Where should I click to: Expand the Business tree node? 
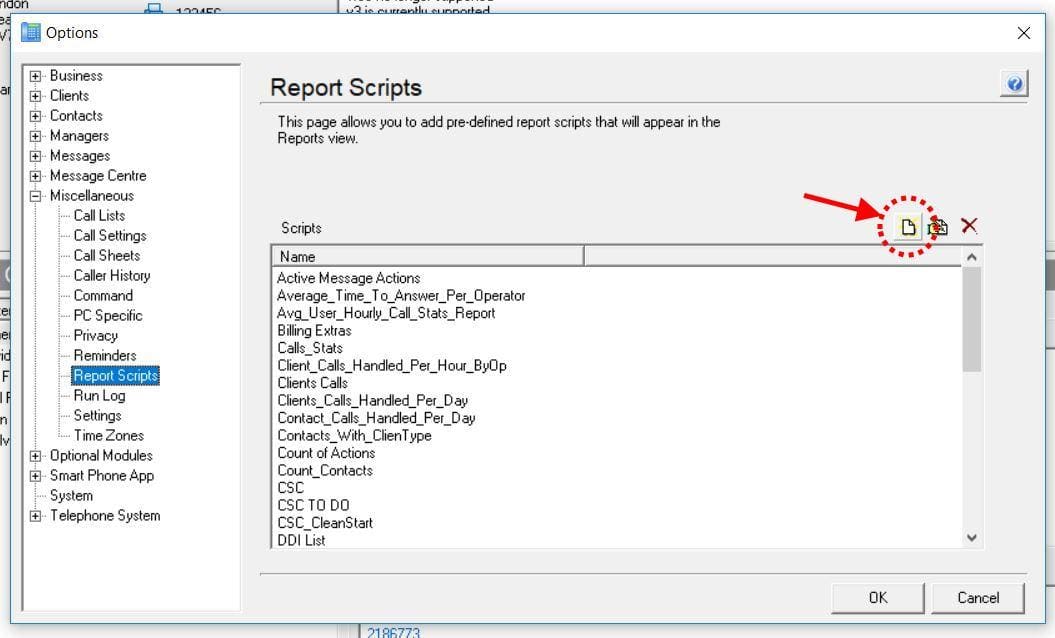[x=36, y=76]
